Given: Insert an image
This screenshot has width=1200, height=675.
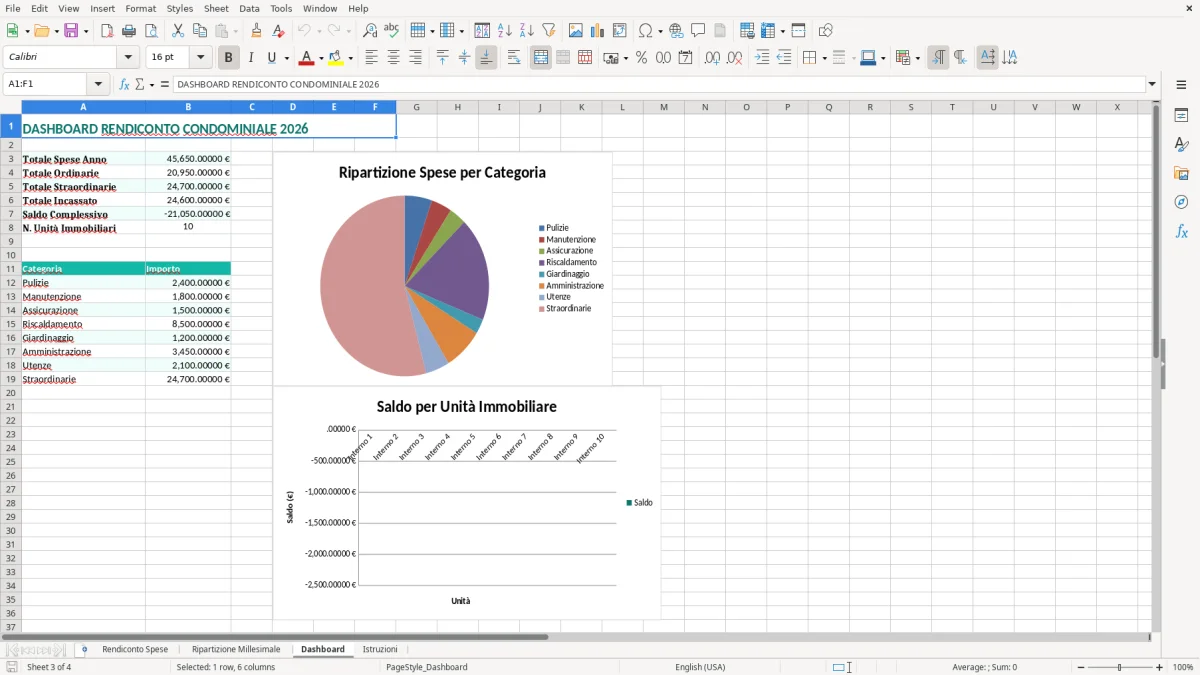Looking at the screenshot, I should [576, 31].
